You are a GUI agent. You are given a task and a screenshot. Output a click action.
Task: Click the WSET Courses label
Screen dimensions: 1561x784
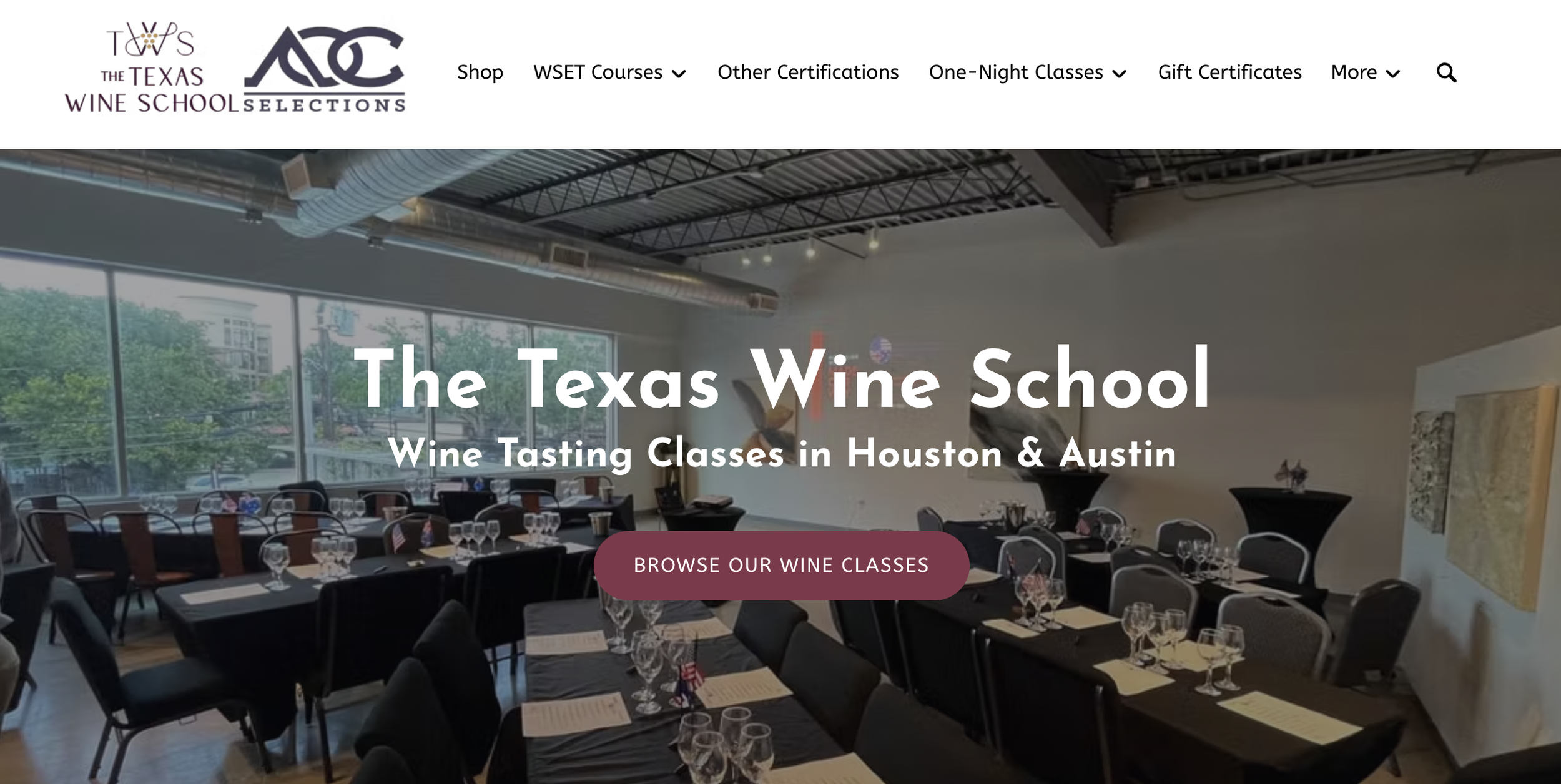[x=598, y=72]
